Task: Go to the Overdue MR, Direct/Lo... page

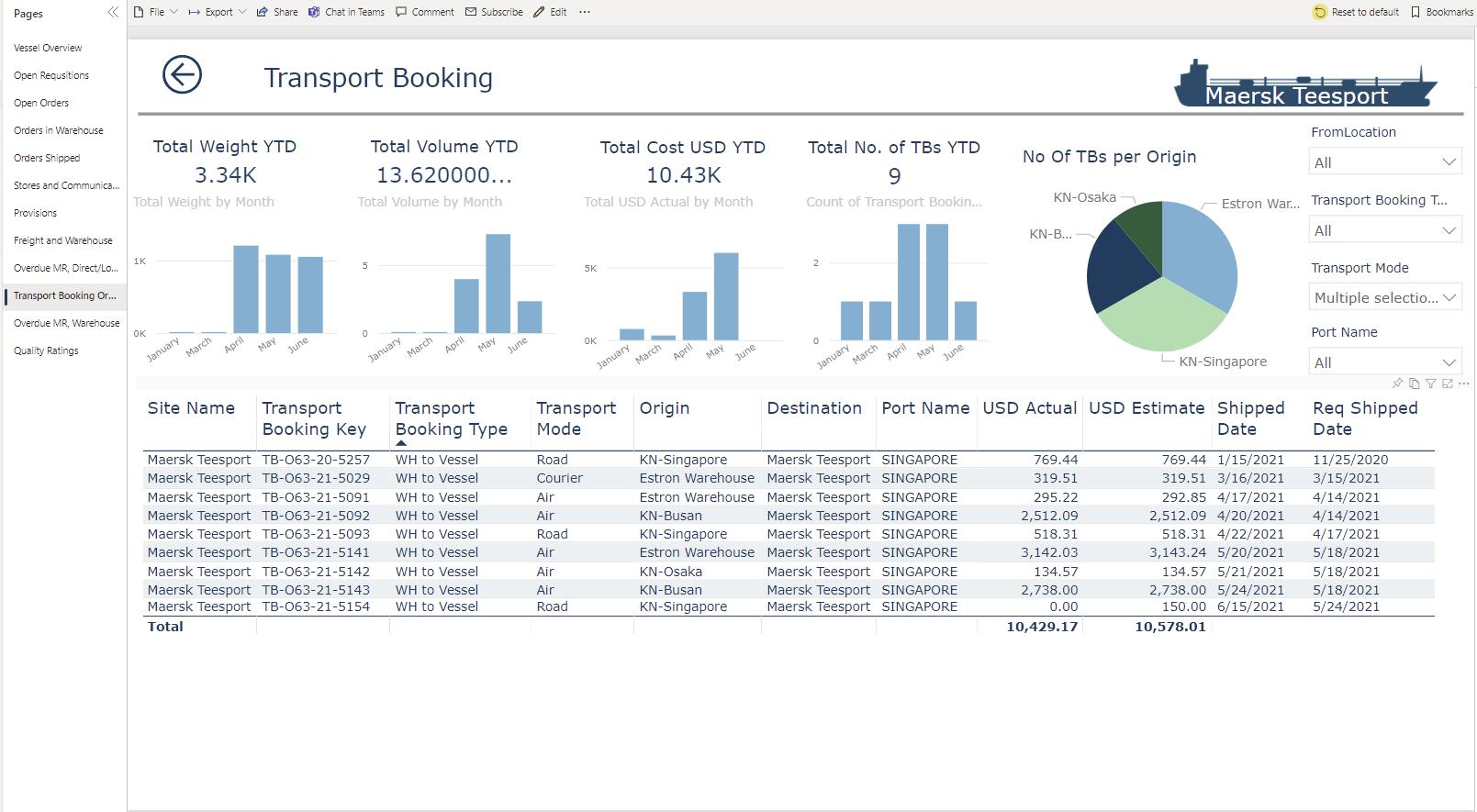Action: point(63,268)
